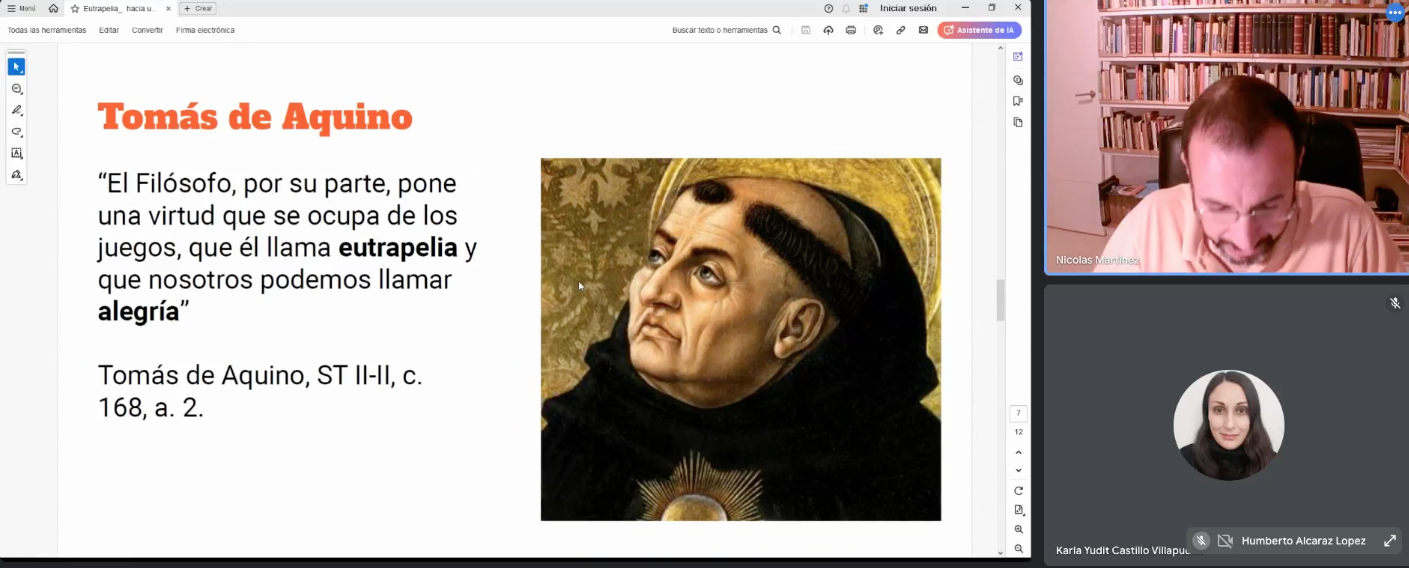Image resolution: width=1409 pixels, height=568 pixels.
Task: Pick the highlighter pen tool
Action: click(16, 110)
